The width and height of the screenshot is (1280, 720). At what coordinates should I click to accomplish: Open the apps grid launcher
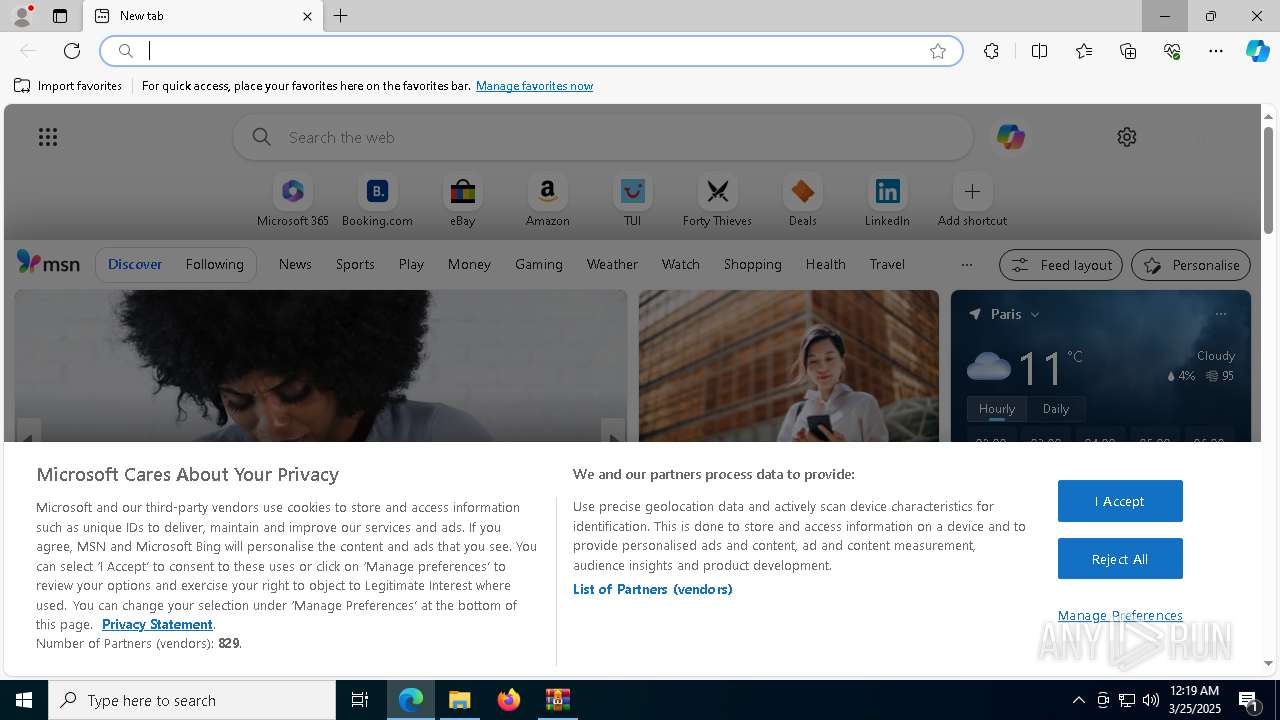tap(48, 137)
